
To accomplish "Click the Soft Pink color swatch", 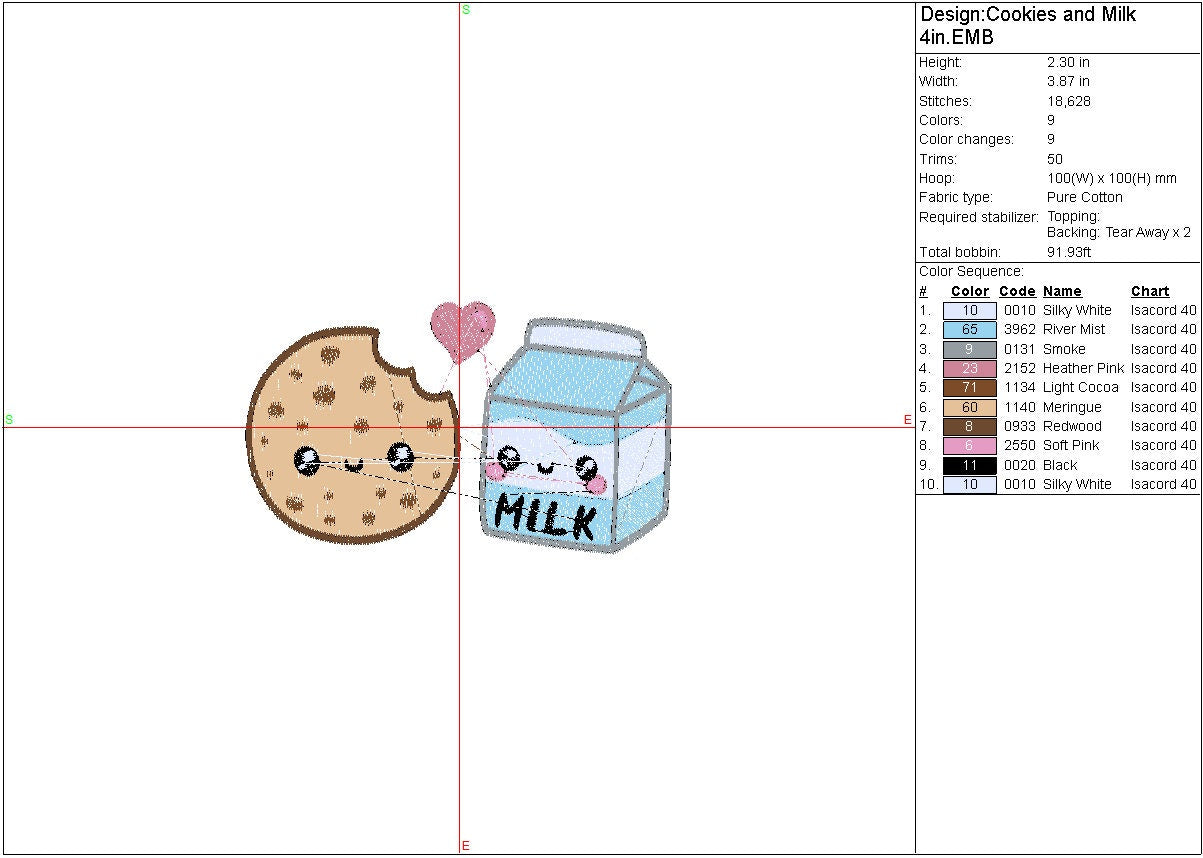I will [969, 445].
